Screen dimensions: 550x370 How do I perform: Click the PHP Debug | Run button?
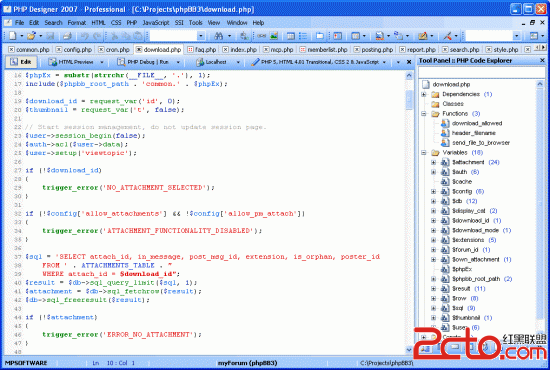click(148, 62)
